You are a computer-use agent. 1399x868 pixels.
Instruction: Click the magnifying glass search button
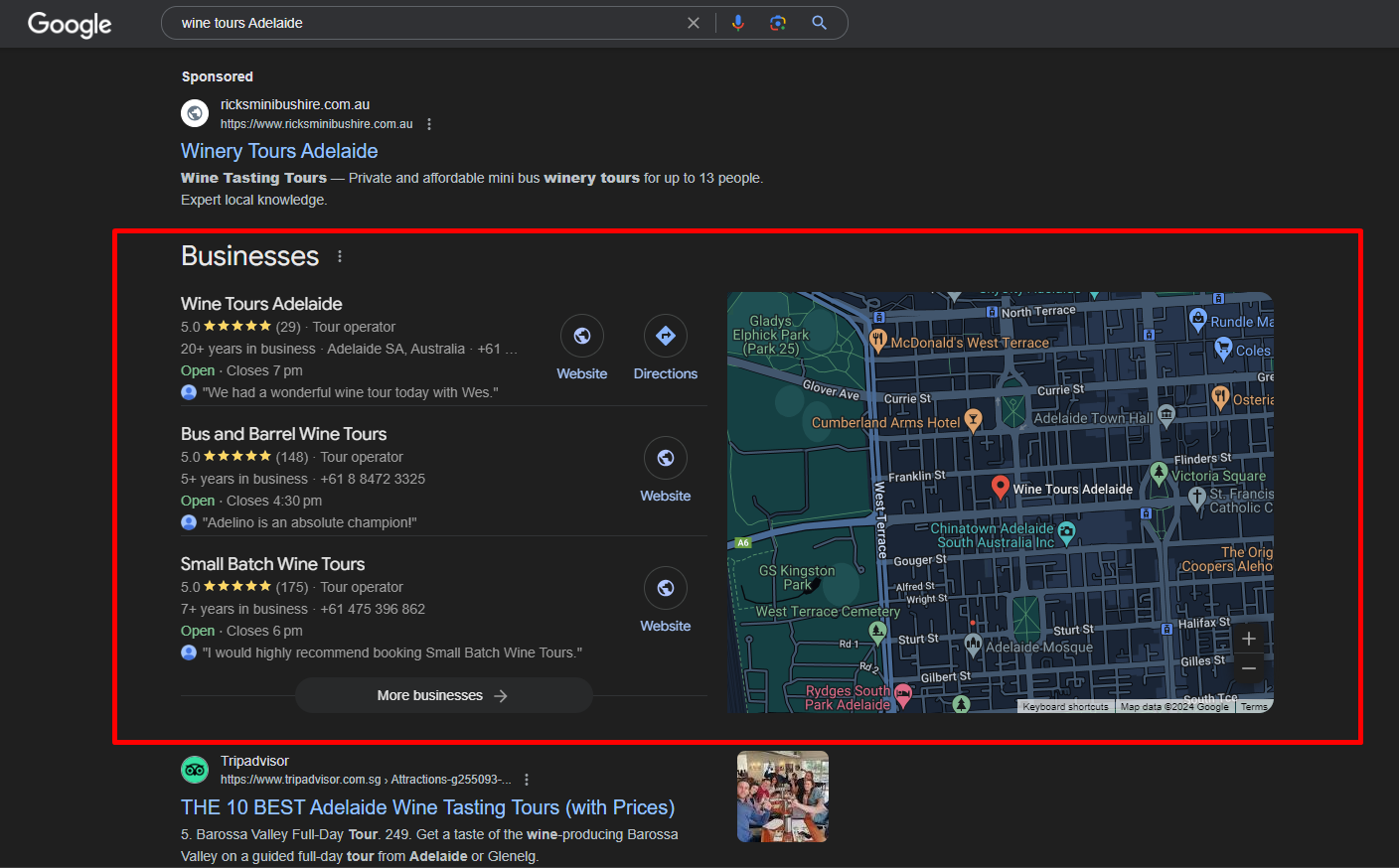point(819,23)
